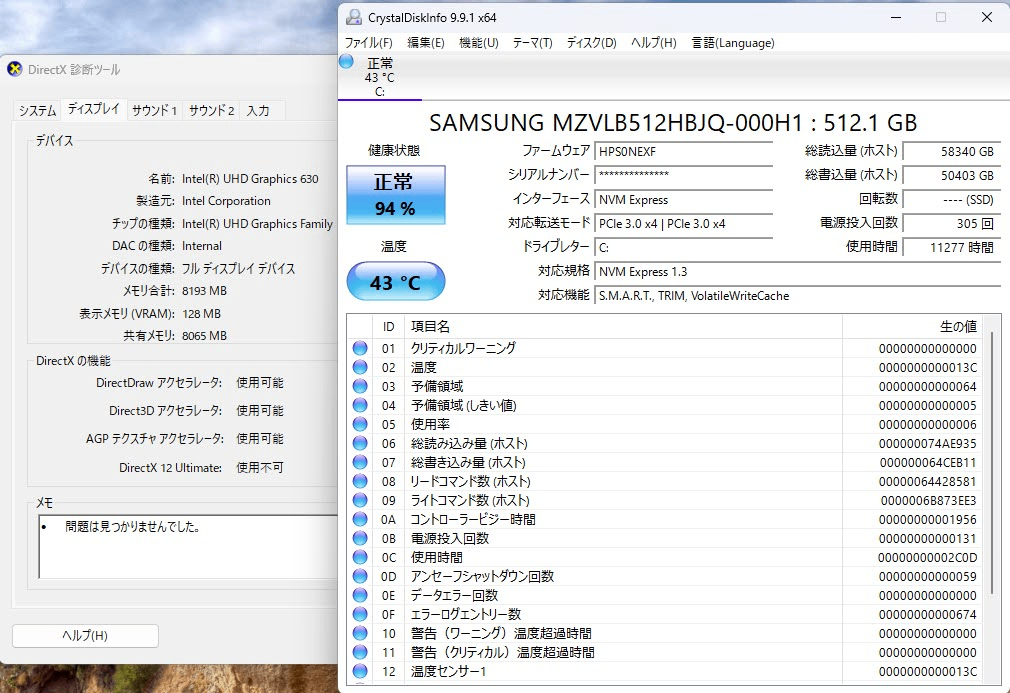Click the ヘルプ(H) button in DirectX tool

tap(85, 636)
